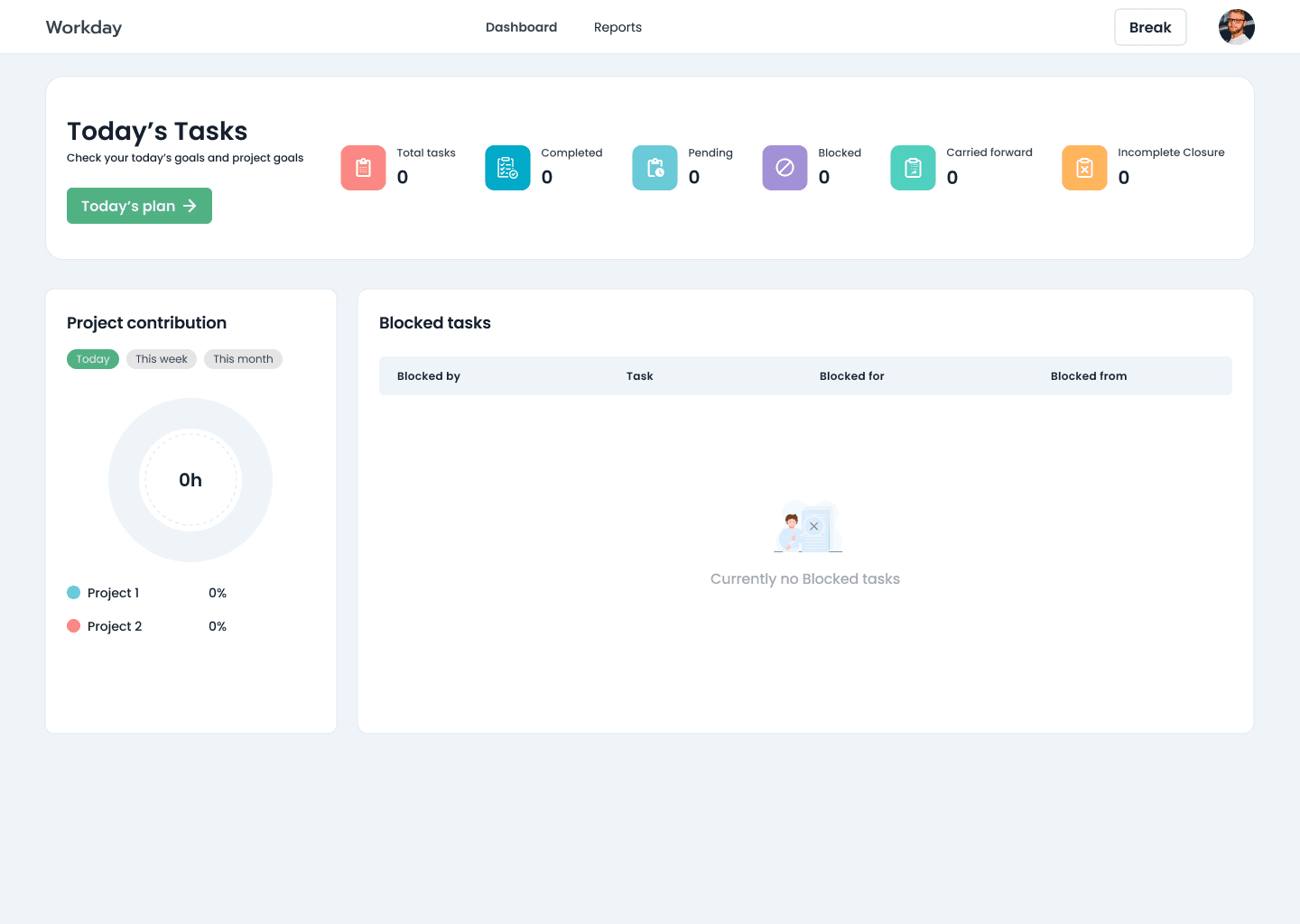Click the blue Completed checklist icon
Screen dimensions: 1300x924
click(507, 168)
